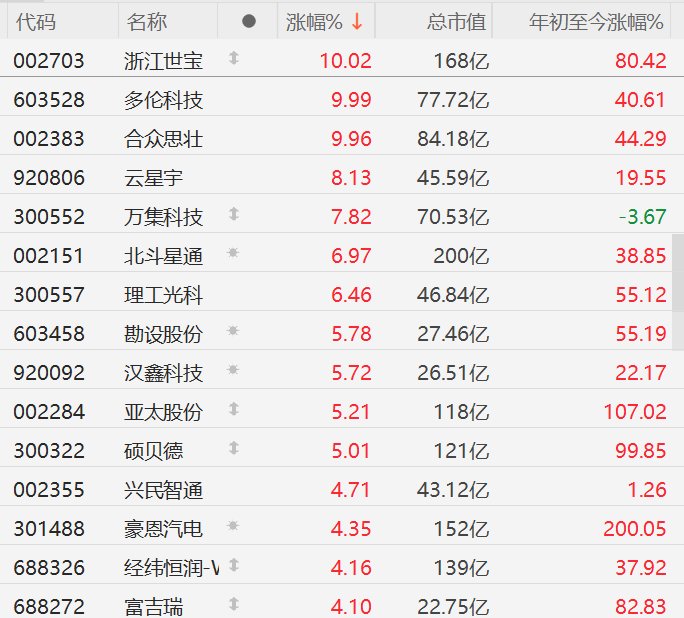Image resolution: width=684 pixels, height=618 pixels.
Task: Sort by 年初至今涨幅% column header
Action: click(x=596, y=22)
